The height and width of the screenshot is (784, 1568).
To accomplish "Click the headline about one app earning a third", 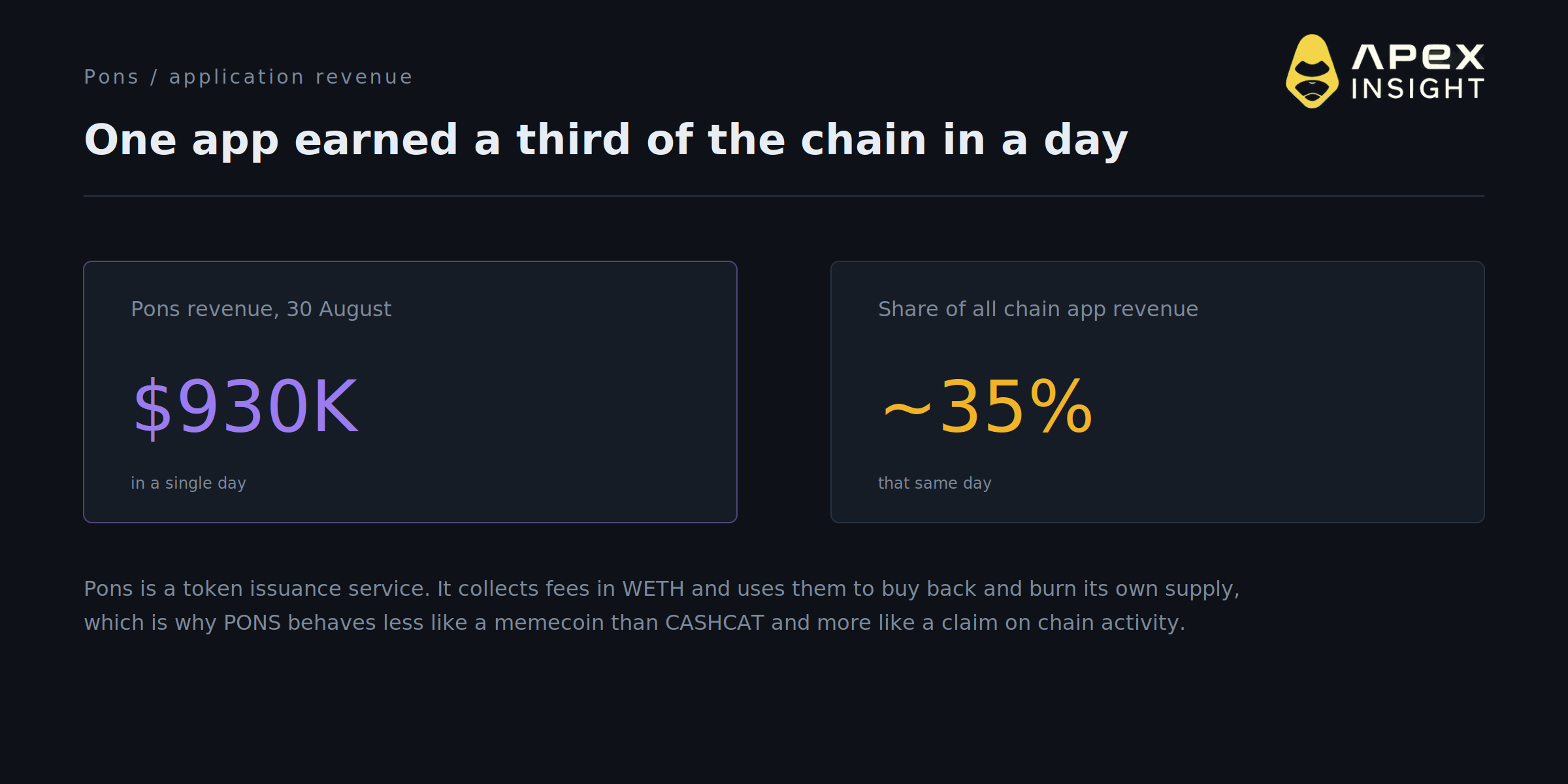I will tap(606, 140).
